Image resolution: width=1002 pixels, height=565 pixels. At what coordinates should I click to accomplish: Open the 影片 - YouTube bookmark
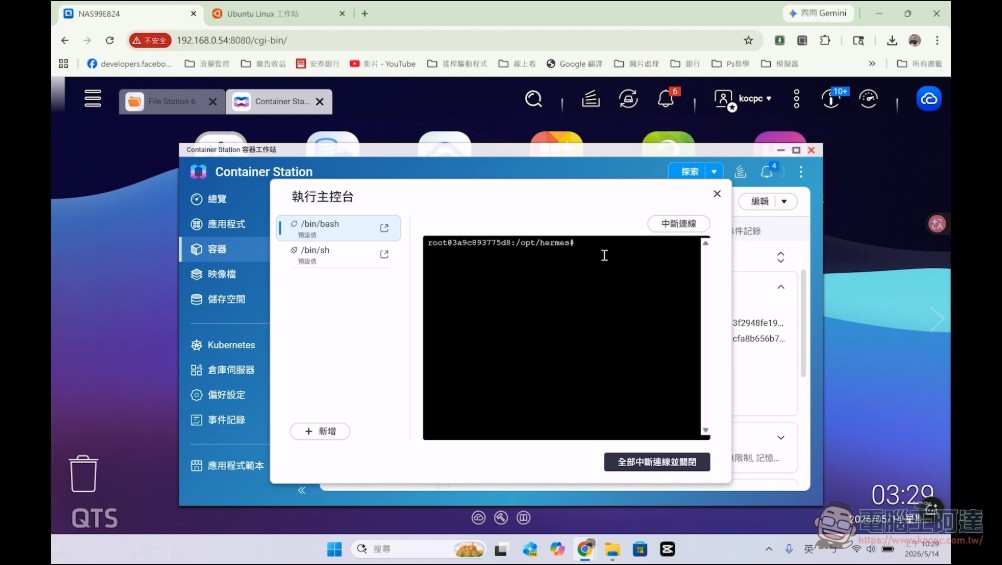[x=382, y=64]
